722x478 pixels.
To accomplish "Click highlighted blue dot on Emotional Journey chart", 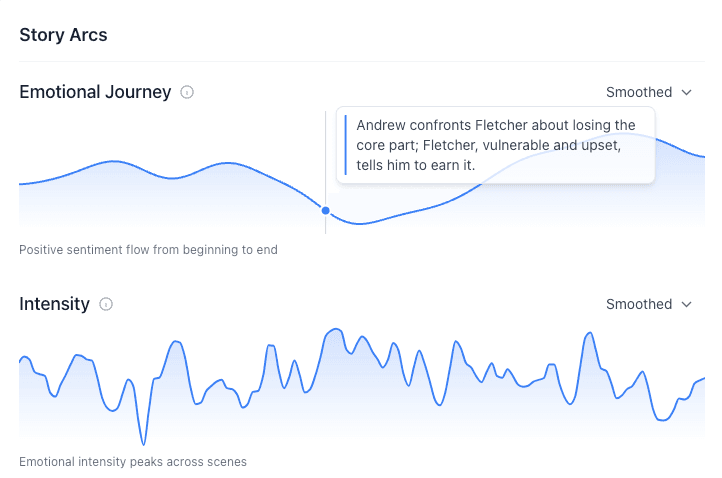I will pos(325,210).
